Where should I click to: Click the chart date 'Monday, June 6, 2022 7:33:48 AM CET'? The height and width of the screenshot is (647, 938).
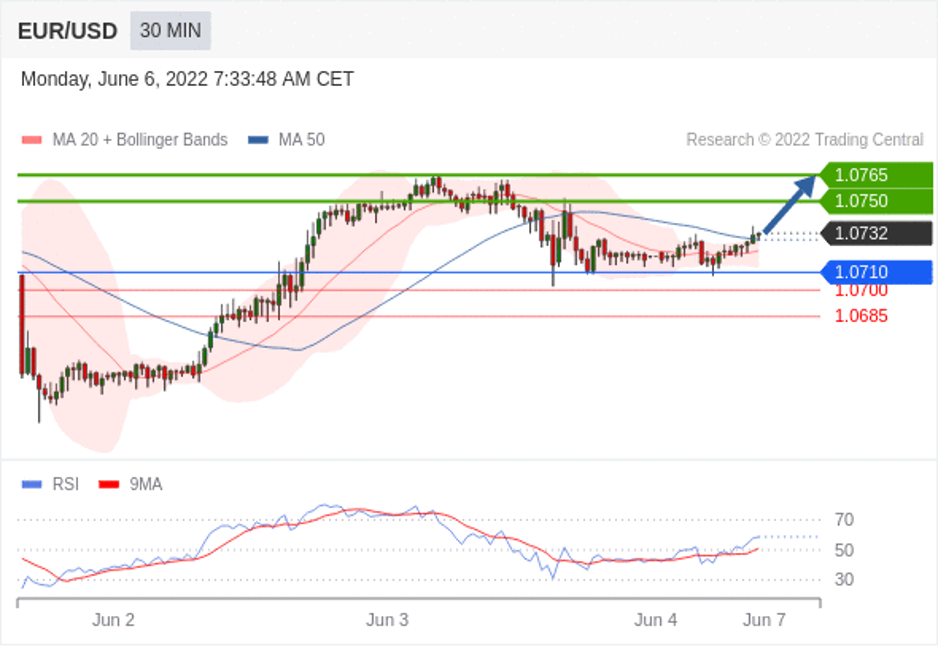(187, 79)
